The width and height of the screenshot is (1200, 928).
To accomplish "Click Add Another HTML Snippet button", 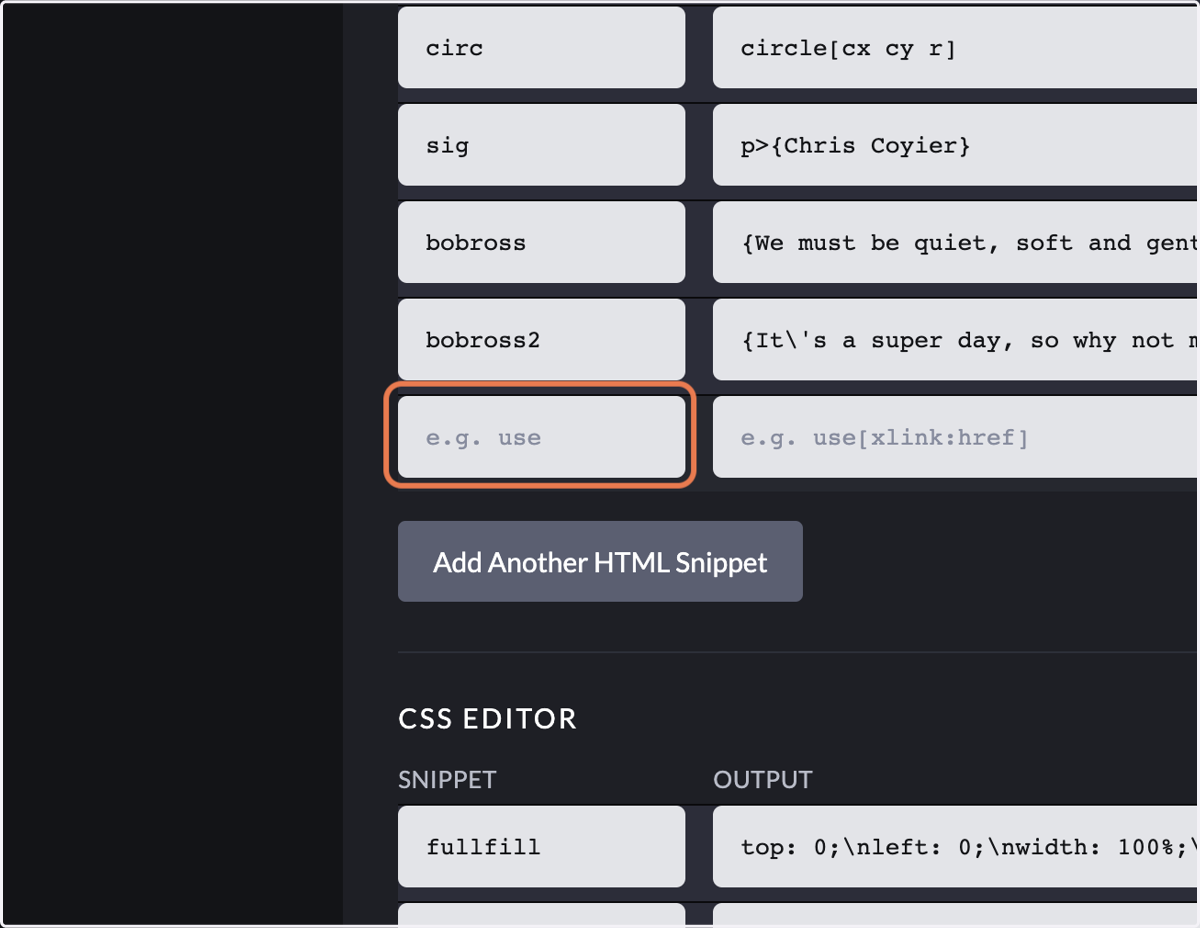I will (x=600, y=561).
